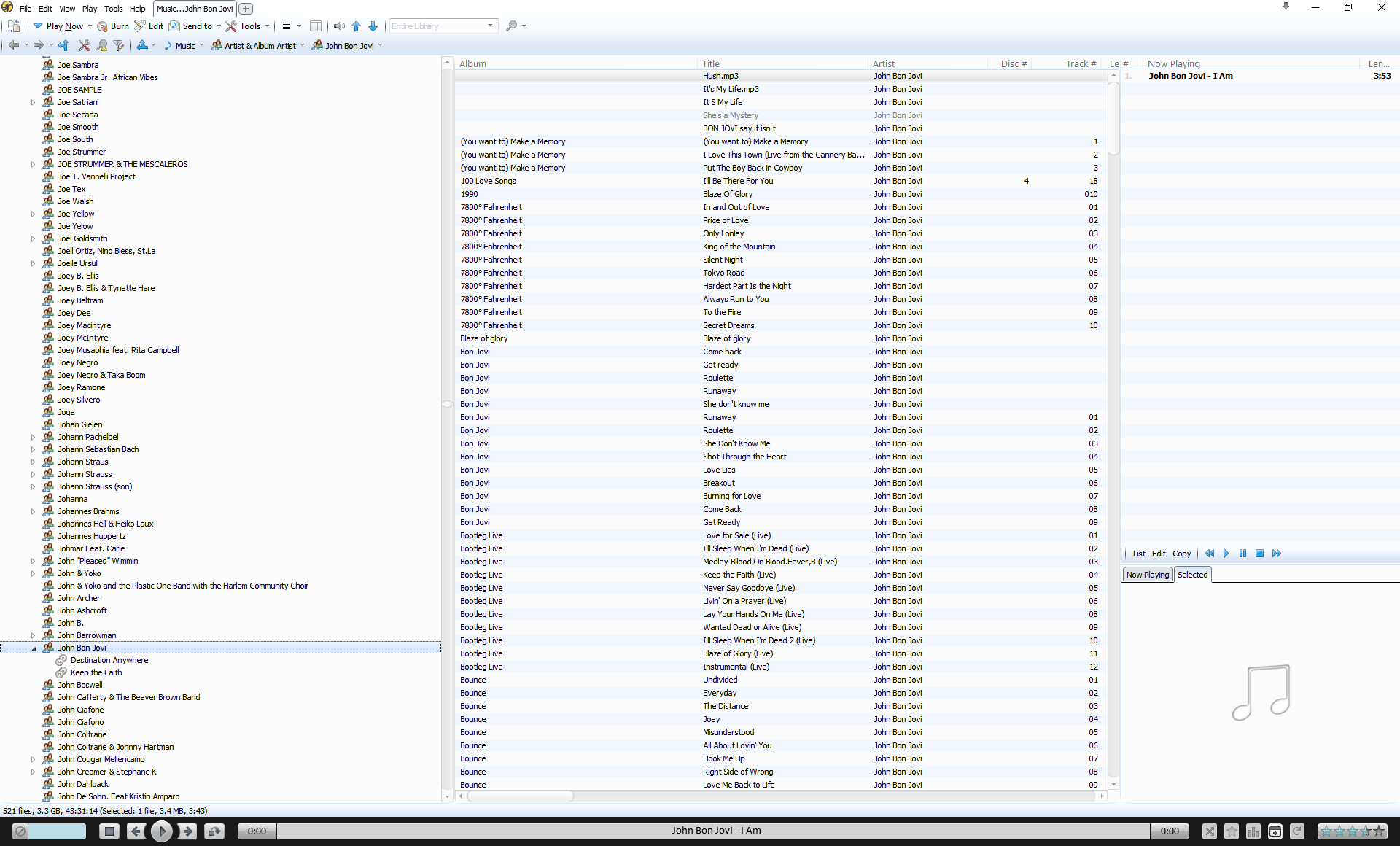Image resolution: width=1400 pixels, height=846 pixels.
Task: Click the Burn disc icon
Action: [x=103, y=26]
